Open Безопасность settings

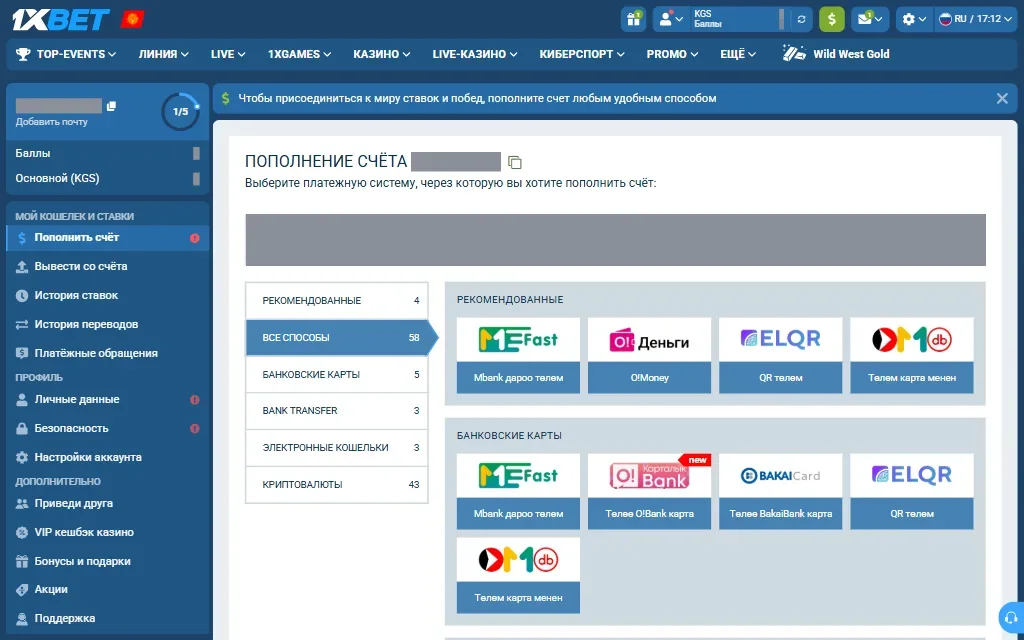(x=108, y=428)
